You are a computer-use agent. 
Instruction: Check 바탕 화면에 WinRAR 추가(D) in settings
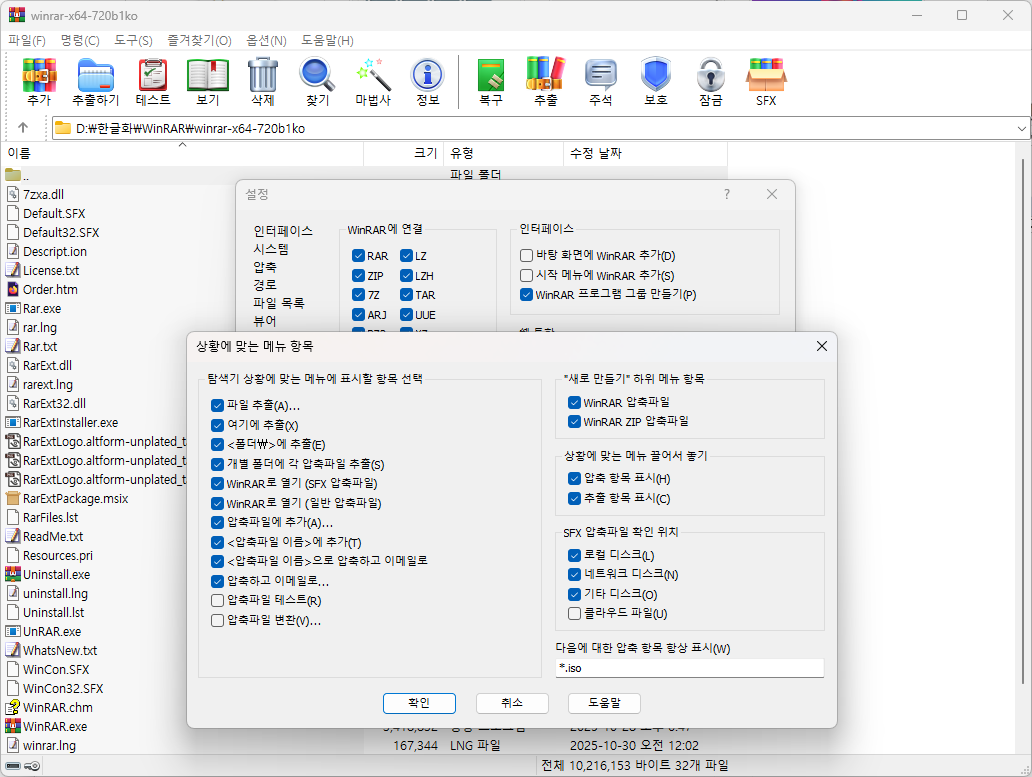tap(526, 255)
